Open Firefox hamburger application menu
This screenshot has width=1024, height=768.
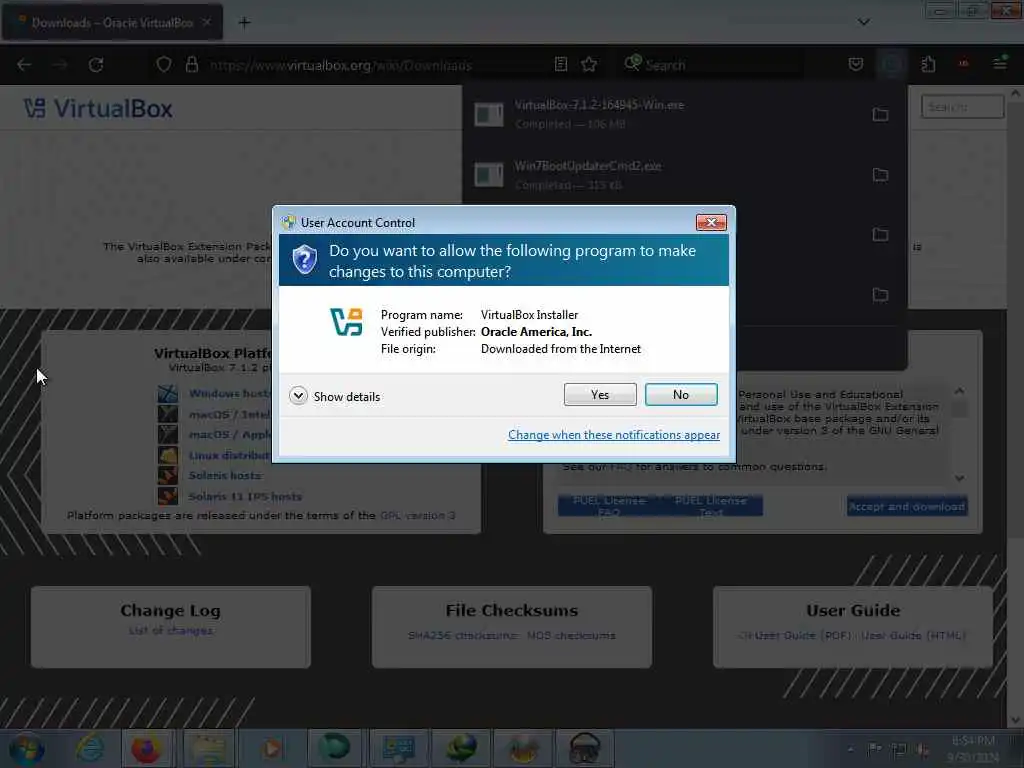(x=1000, y=63)
